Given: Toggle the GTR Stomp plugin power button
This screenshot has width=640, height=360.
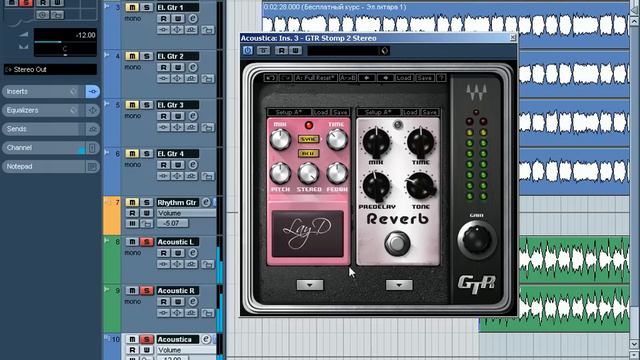Looking at the screenshot, I should [248, 51].
